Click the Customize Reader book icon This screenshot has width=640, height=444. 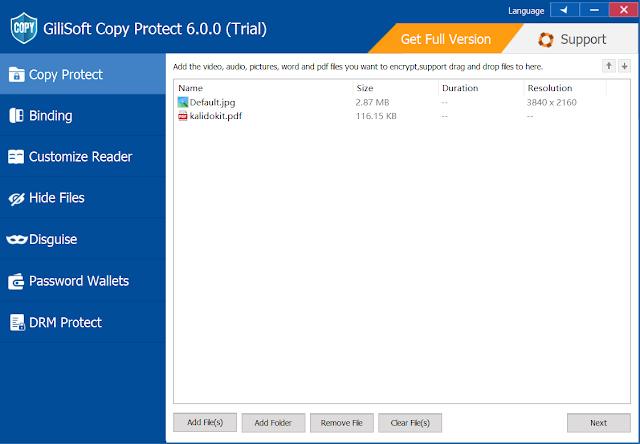[x=16, y=157]
